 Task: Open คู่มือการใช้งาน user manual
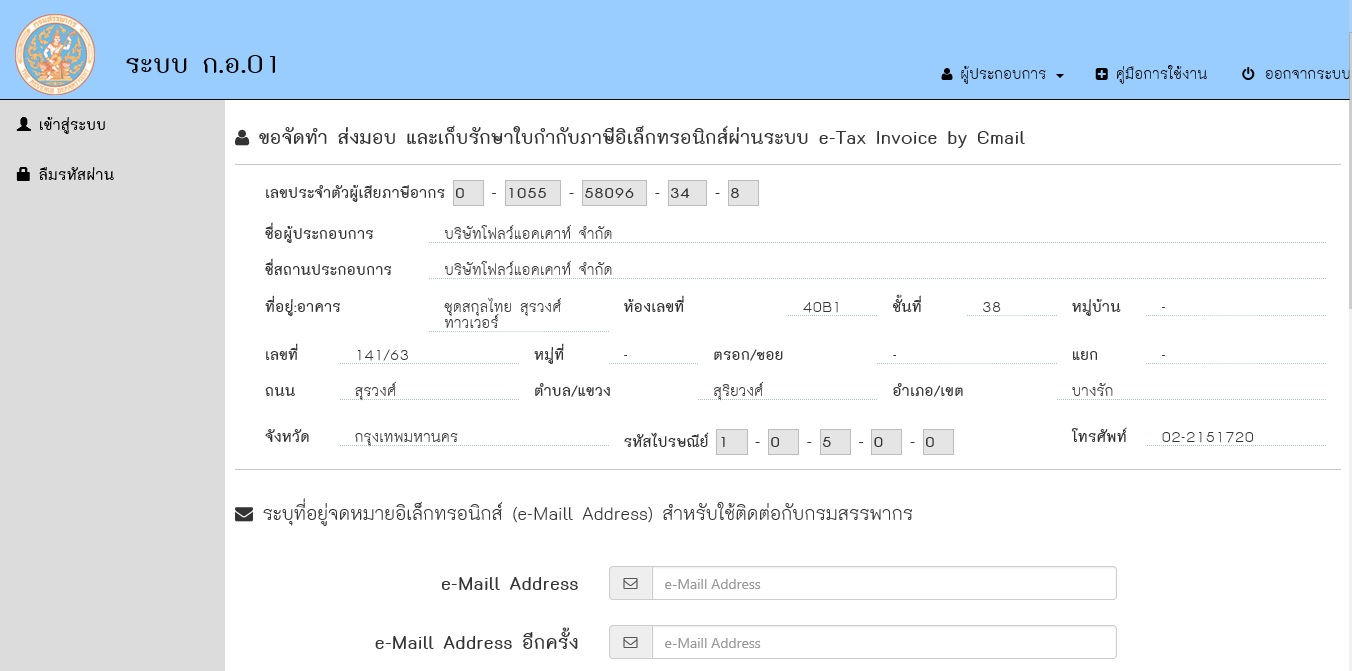(x=1160, y=73)
